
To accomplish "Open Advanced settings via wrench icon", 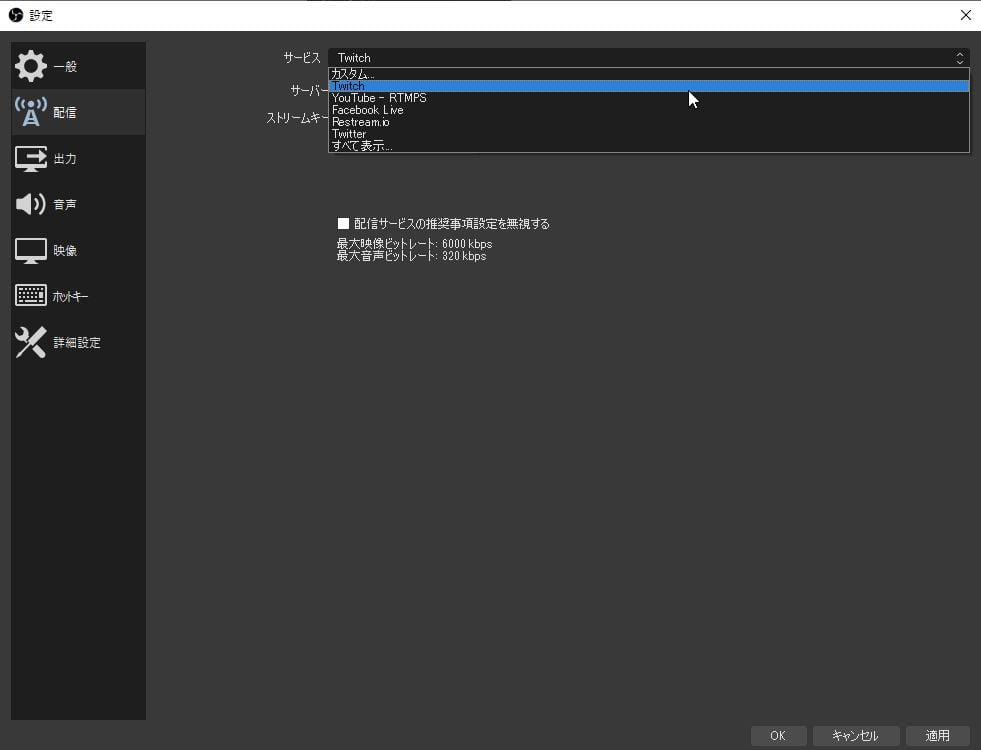I will pyautogui.click(x=31, y=342).
